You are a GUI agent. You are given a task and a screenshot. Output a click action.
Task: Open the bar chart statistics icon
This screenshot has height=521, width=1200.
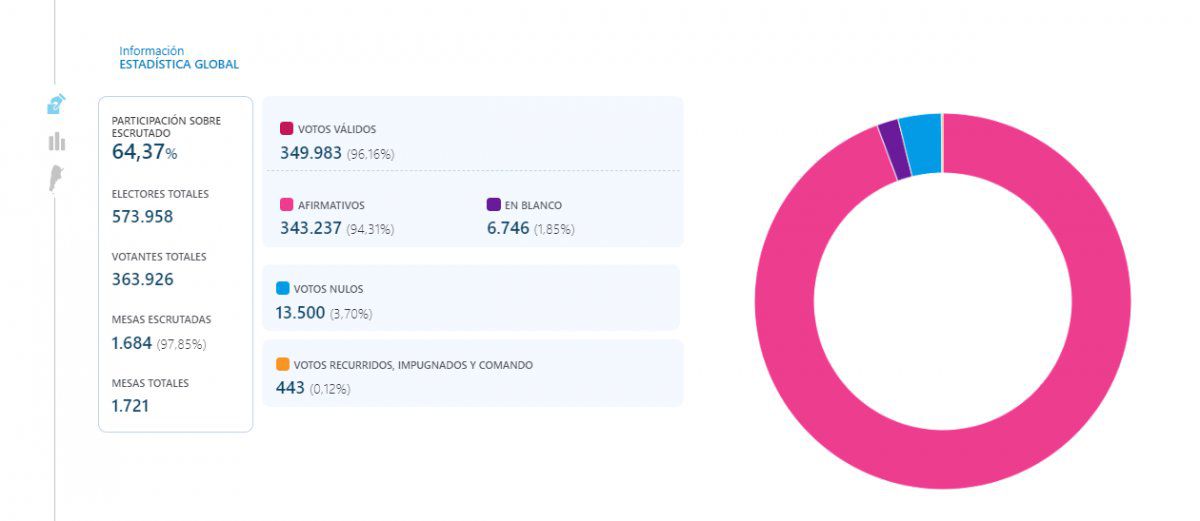(57, 142)
